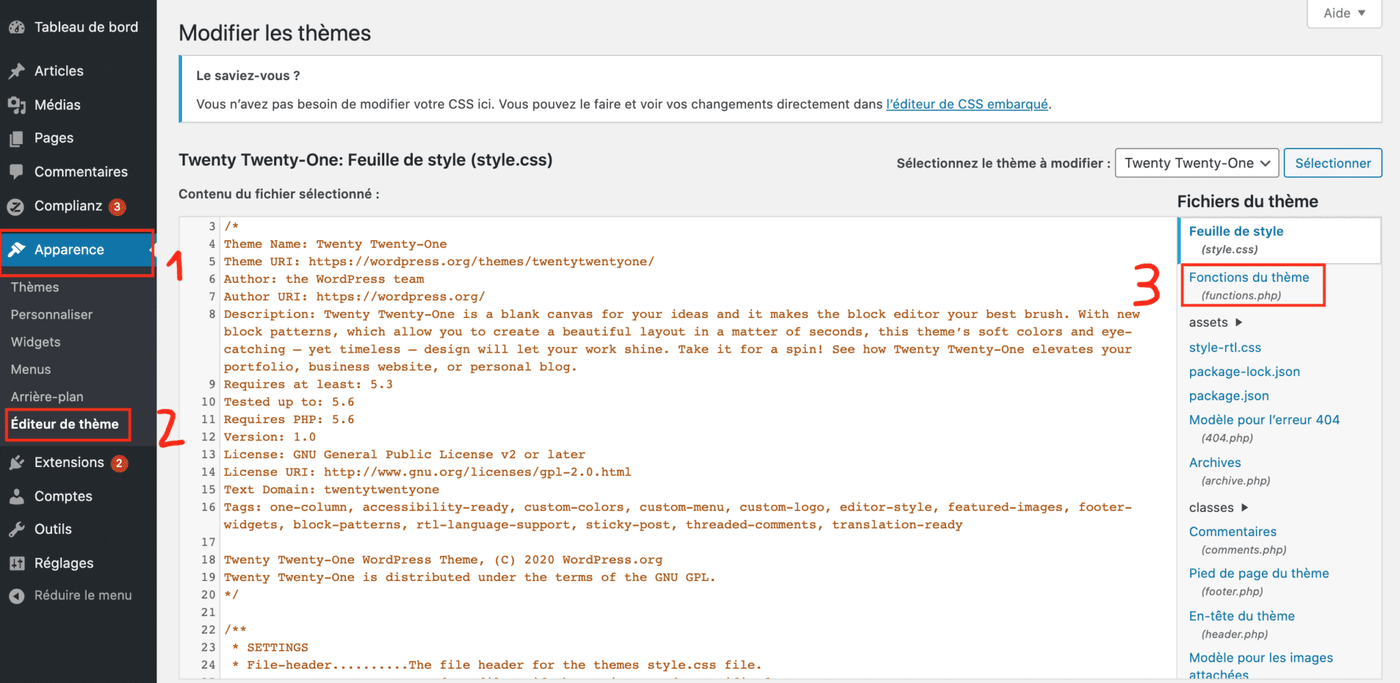
Task: Click the Extensions plug icon
Action: point(17,463)
